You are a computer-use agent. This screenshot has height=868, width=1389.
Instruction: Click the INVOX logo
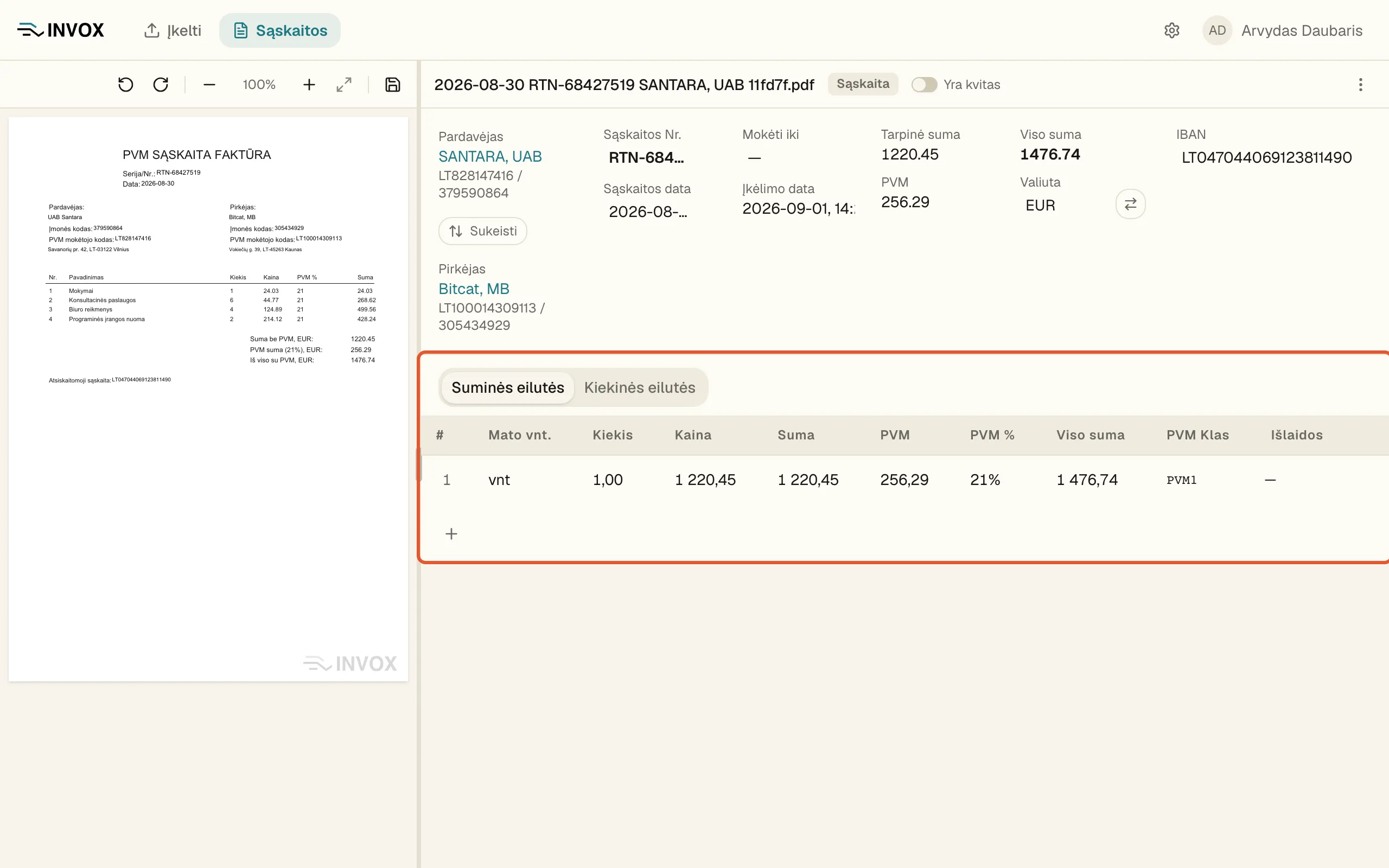(x=61, y=30)
